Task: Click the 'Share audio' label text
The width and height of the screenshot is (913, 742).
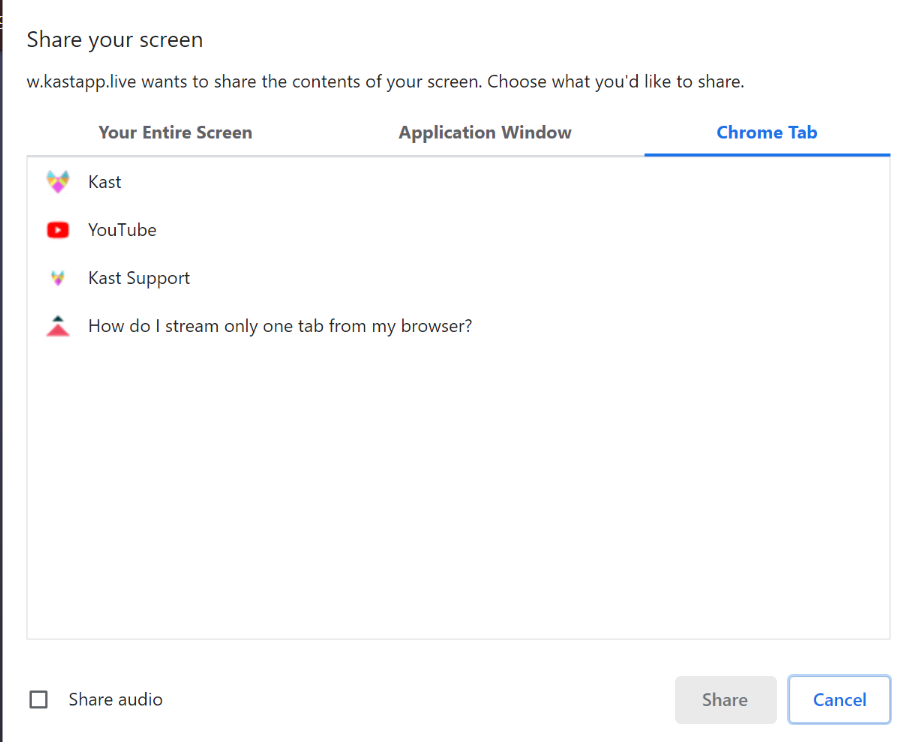Action: 115,700
